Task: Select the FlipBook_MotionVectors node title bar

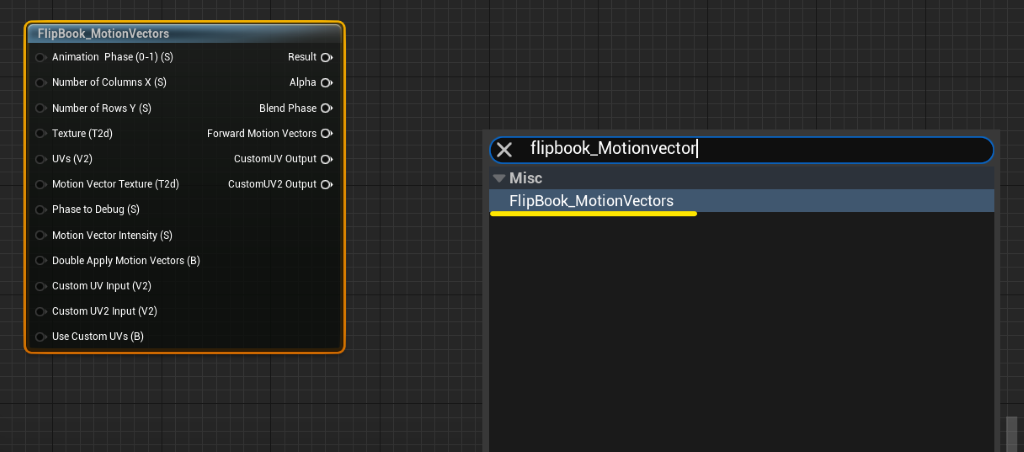Action: pos(185,34)
